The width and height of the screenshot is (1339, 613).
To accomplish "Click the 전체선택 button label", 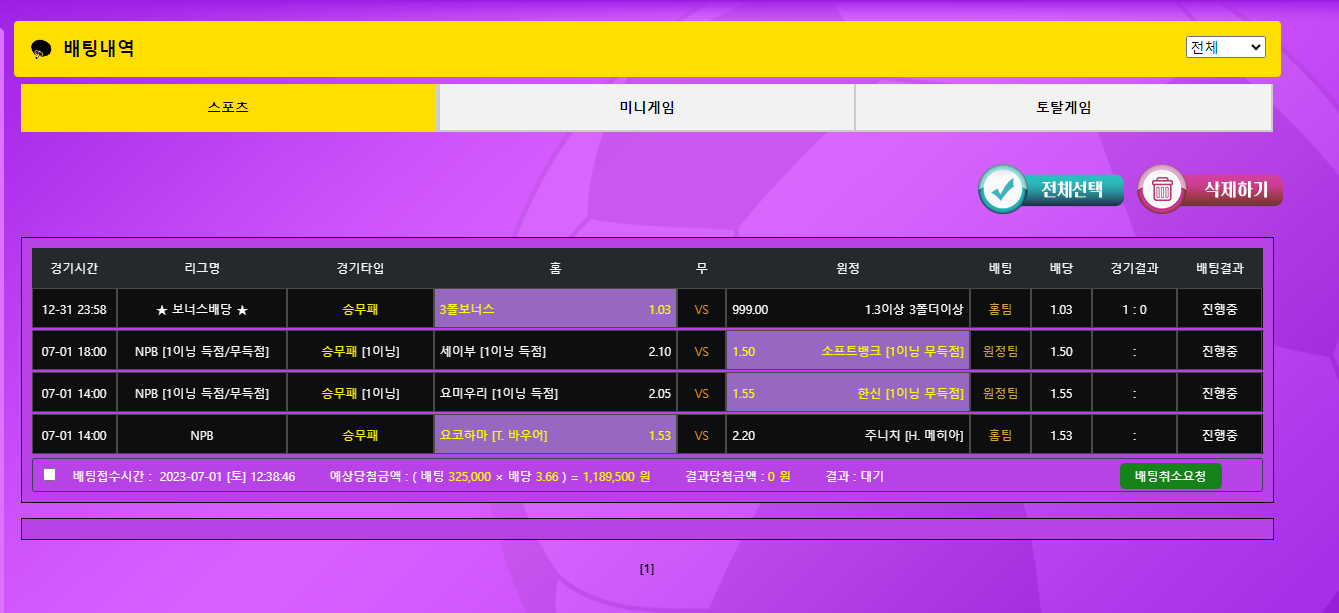I will (1071, 190).
